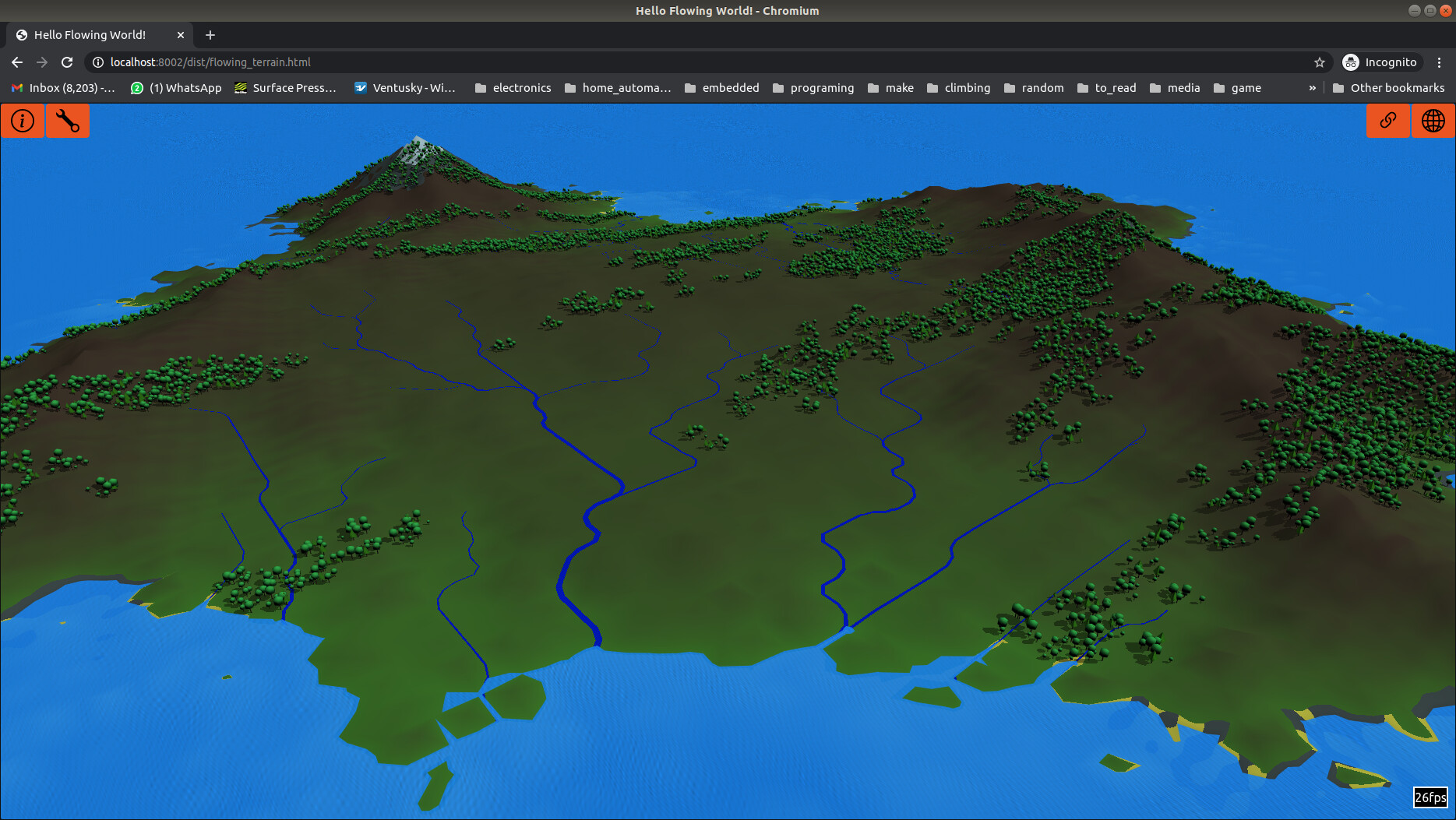Open the Inbox Gmail bookmark

pos(63,88)
